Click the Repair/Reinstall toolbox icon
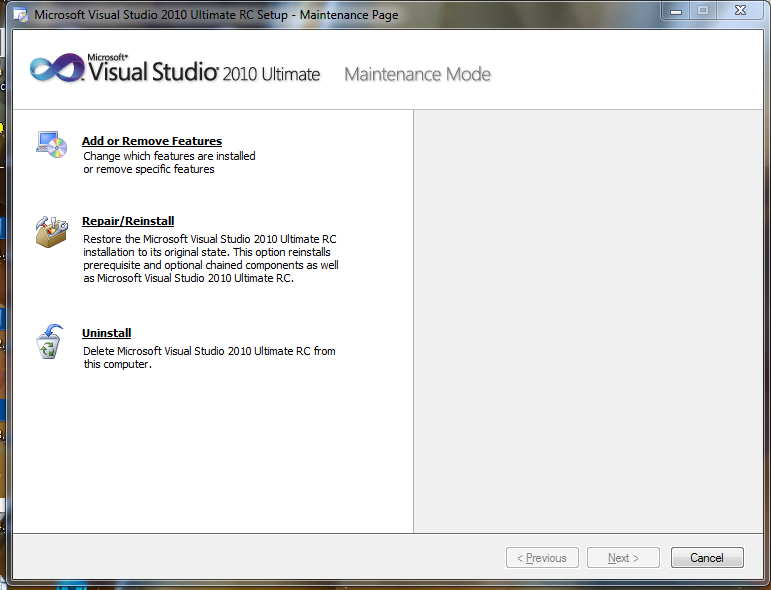The image size is (771, 590). (x=51, y=232)
